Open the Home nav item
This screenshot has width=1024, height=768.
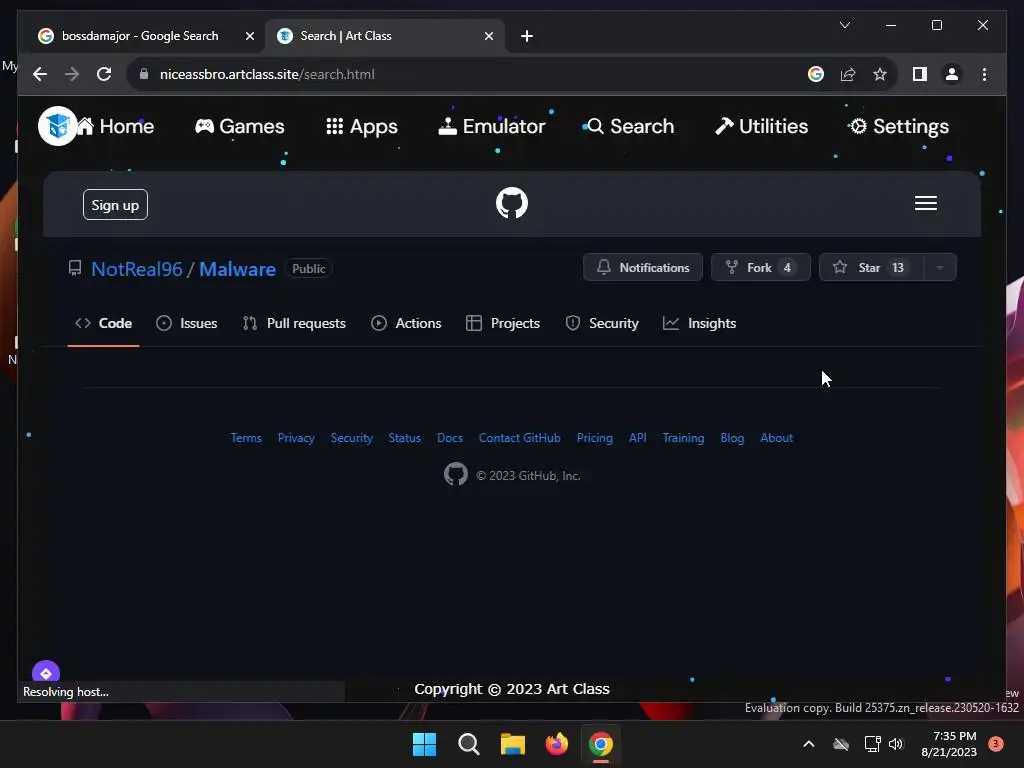[x=116, y=126]
